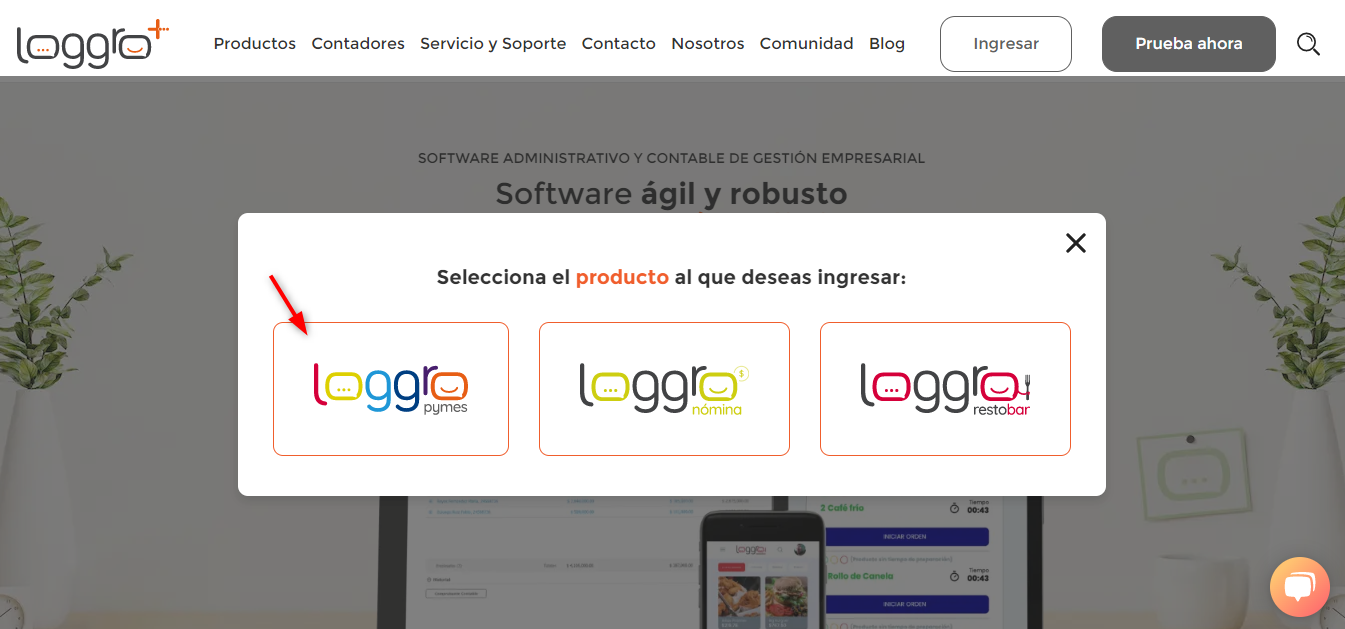Open the Contadores menu item
The width and height of the screenshot is (1345, 629).
[x=358, y=44]
